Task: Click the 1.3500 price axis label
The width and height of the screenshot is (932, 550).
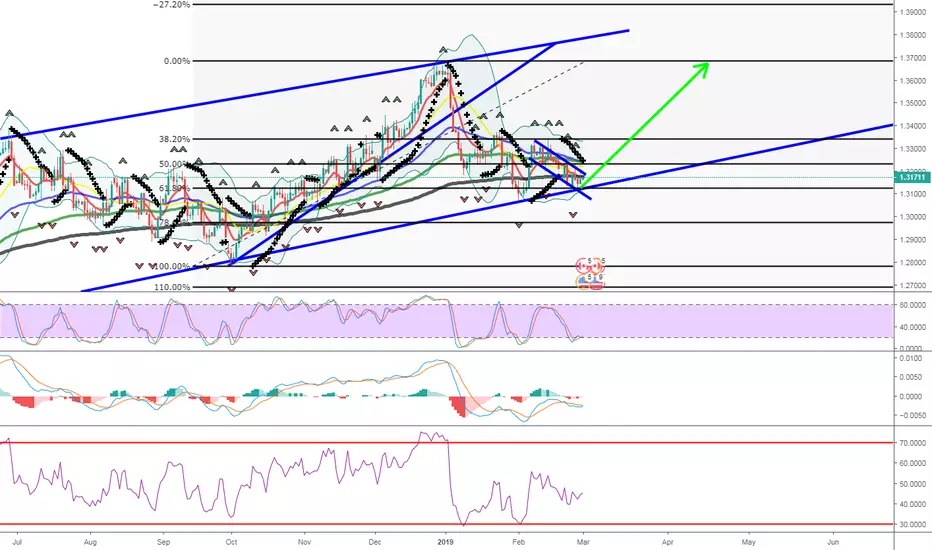Action: tap(915, 103)
